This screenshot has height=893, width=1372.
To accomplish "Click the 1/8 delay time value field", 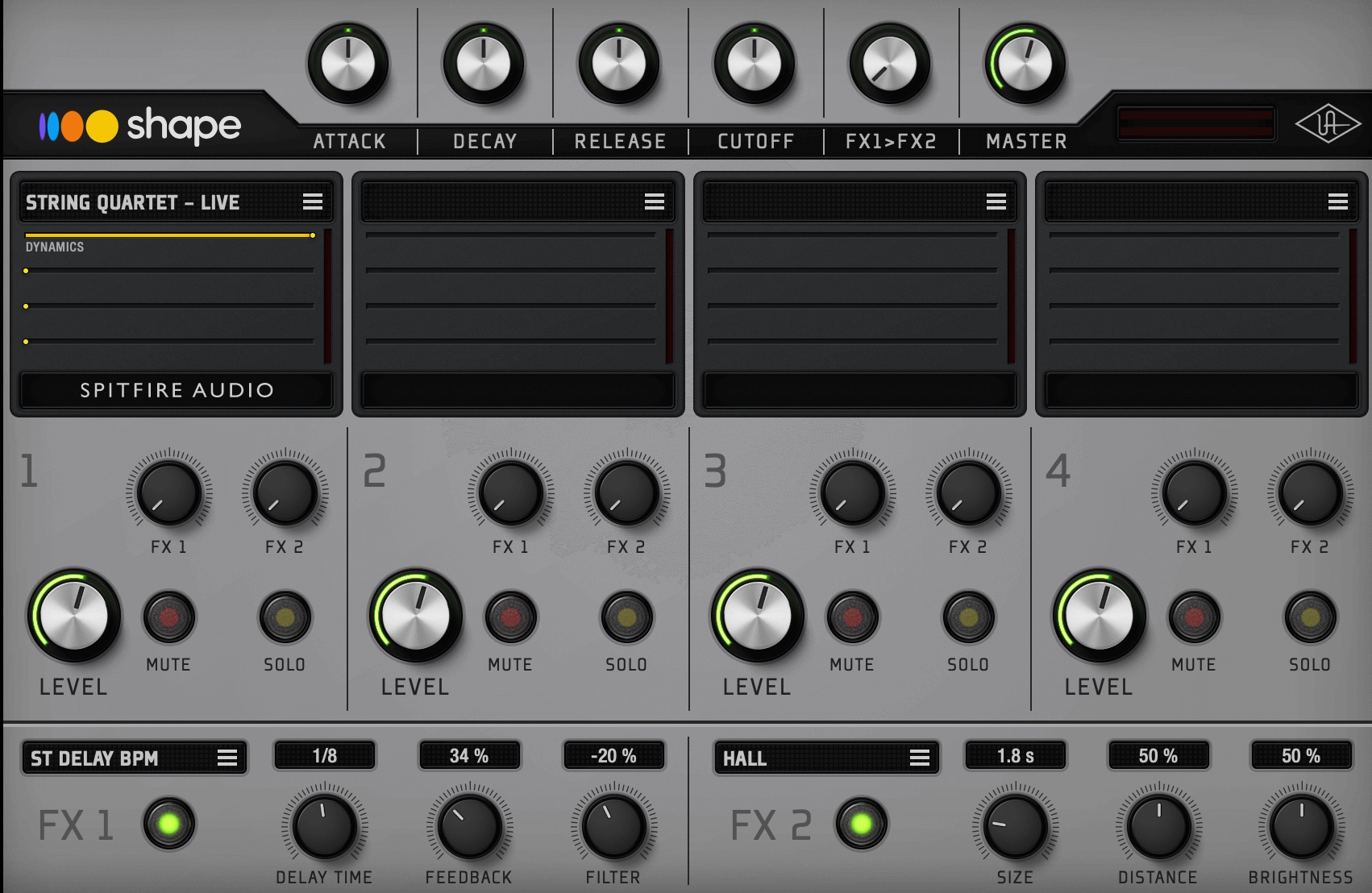I will (x=325, y=756).
